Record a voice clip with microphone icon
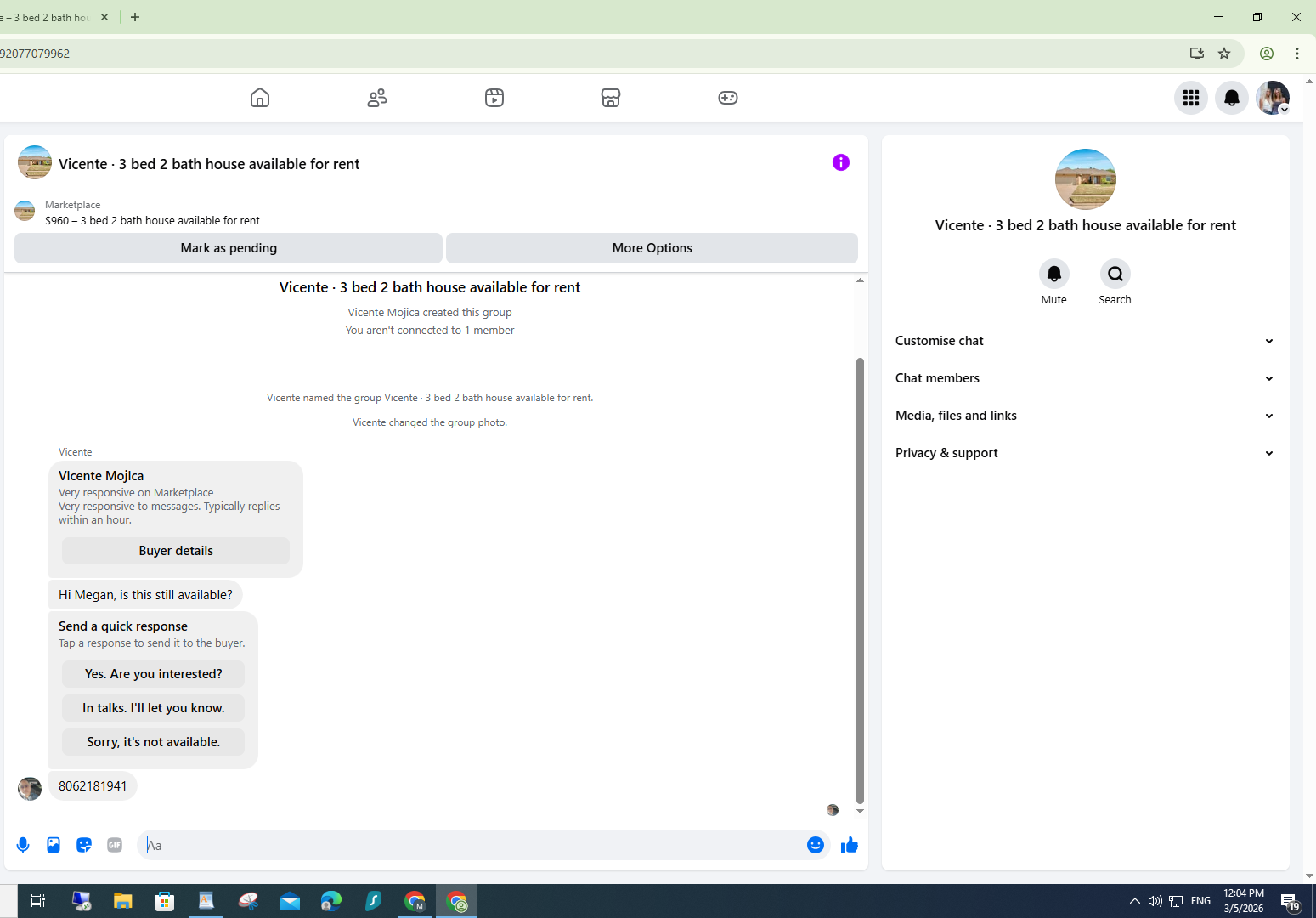Screen dimensions: 1316x918 pyautogui.click(x=23, y=845)
